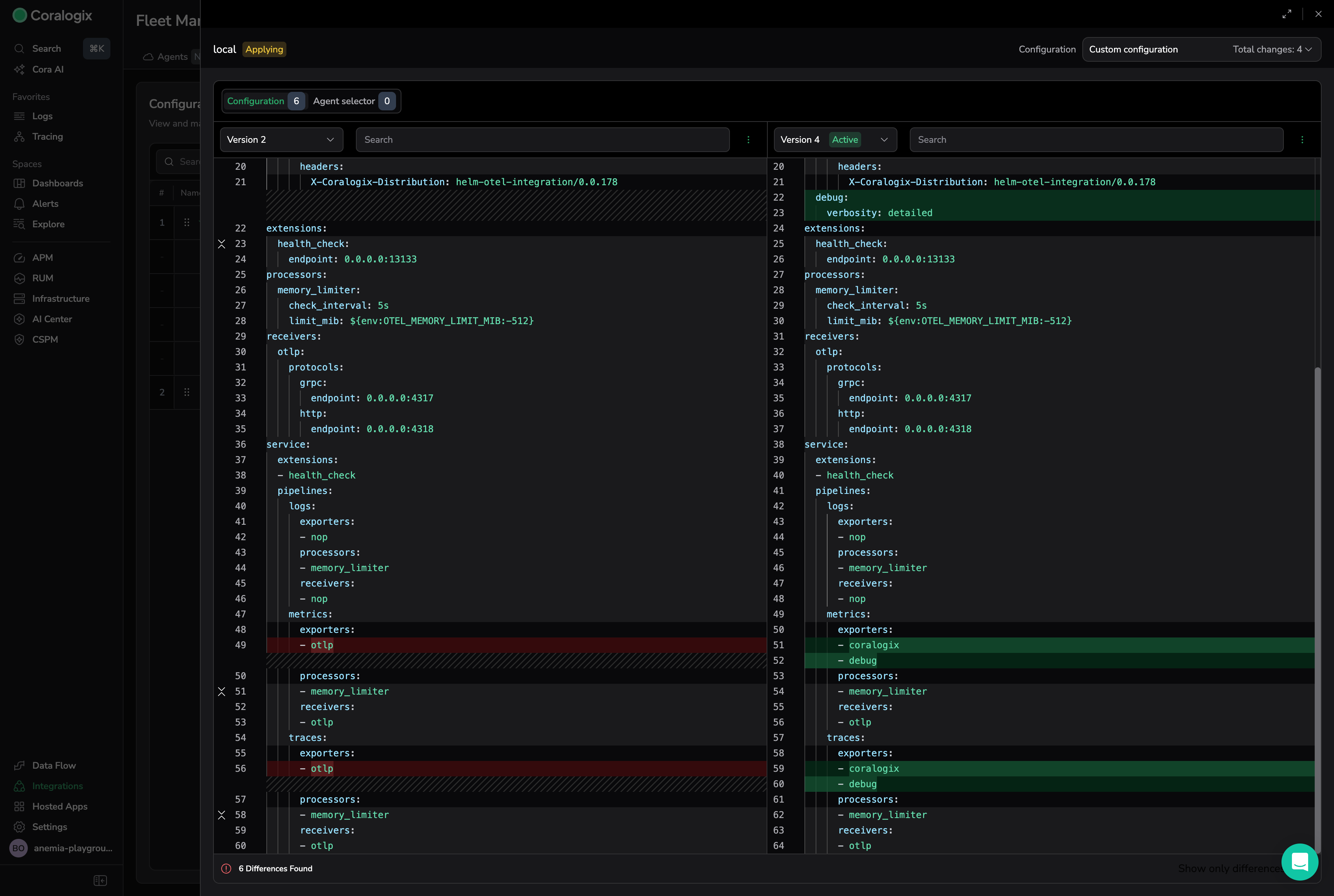This screenshot has width=1334, height=896.
Task: Open the Infrastructure sidebar item
Action: pos(61,299)
